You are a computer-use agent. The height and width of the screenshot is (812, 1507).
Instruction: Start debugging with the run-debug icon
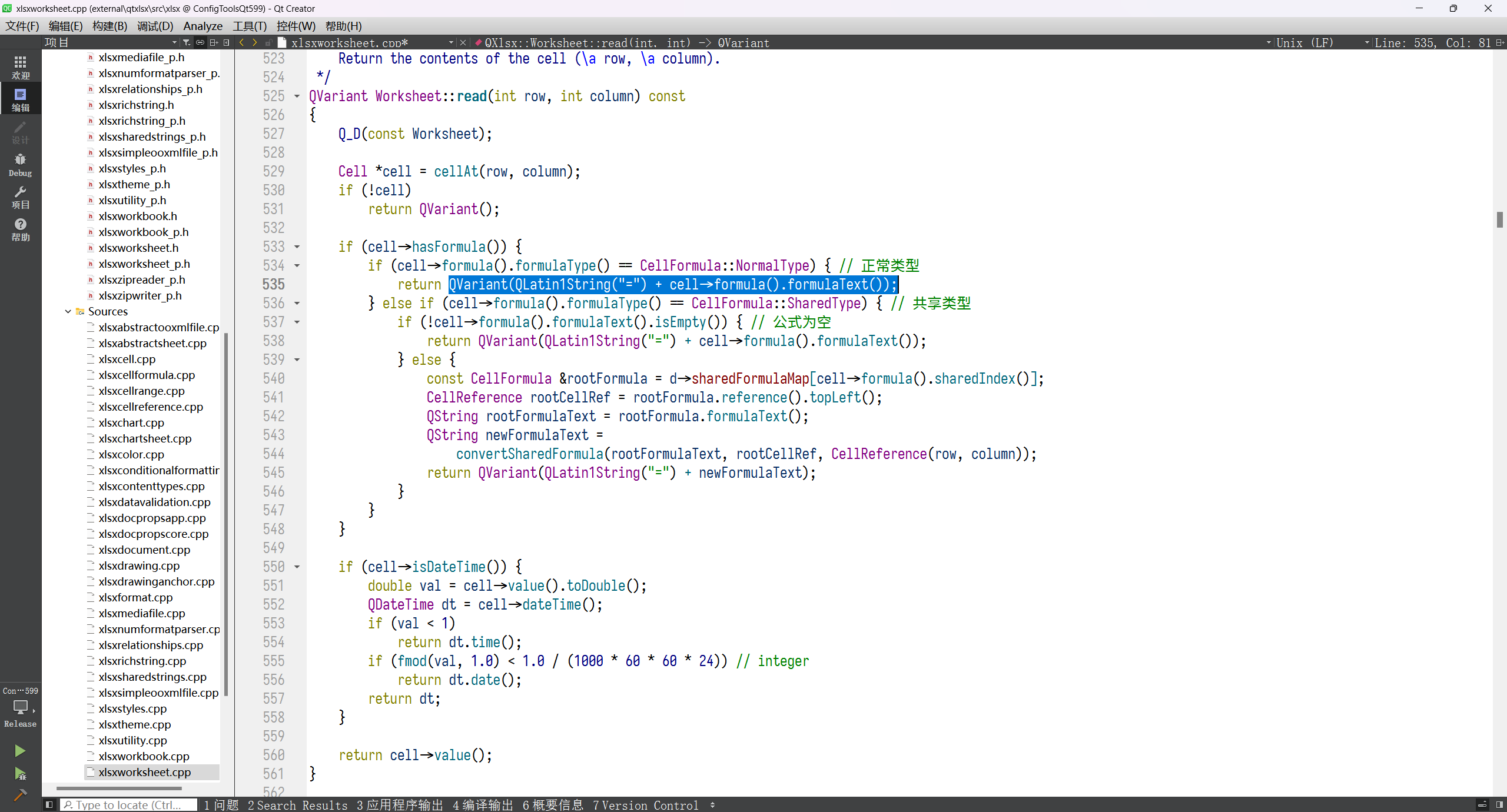tap(19, 773)
